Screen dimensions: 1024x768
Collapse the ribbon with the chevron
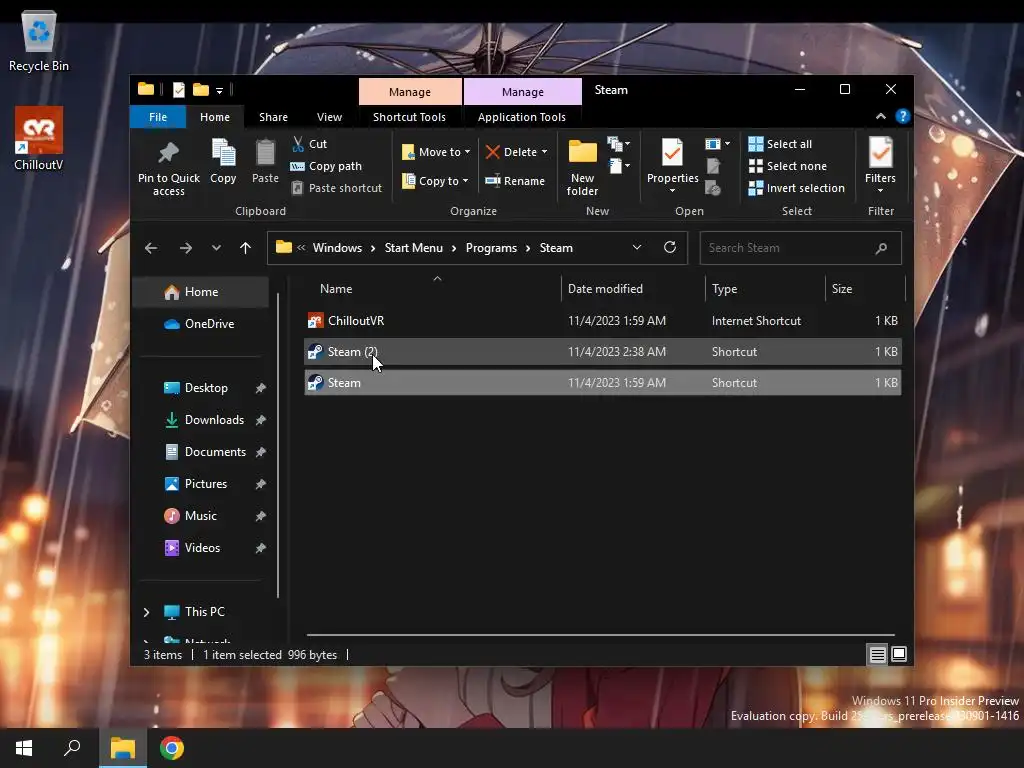coord(880,116)
